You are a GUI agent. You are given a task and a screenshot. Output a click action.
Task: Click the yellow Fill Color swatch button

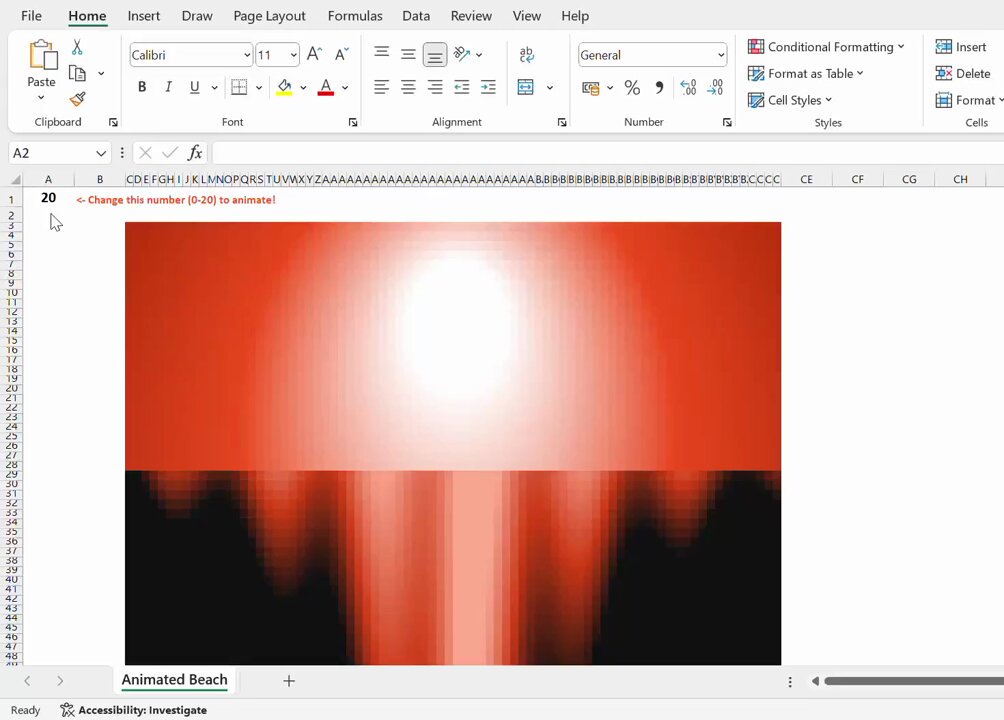coord(284,87)
